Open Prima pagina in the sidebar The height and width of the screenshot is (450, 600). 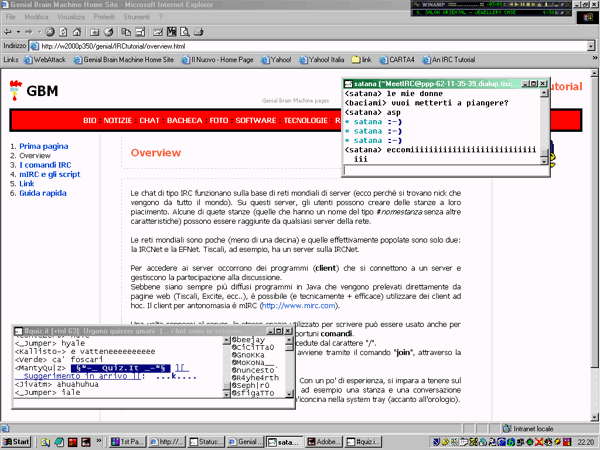44,146
